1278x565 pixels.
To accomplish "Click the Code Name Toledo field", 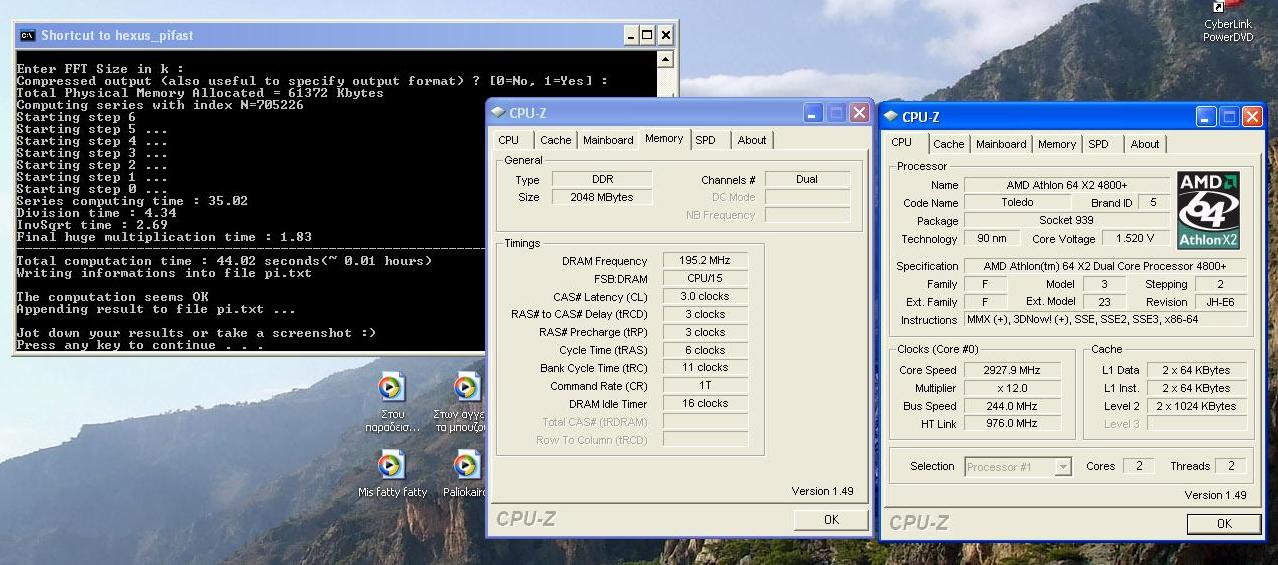I will [x=1017, y=203].
